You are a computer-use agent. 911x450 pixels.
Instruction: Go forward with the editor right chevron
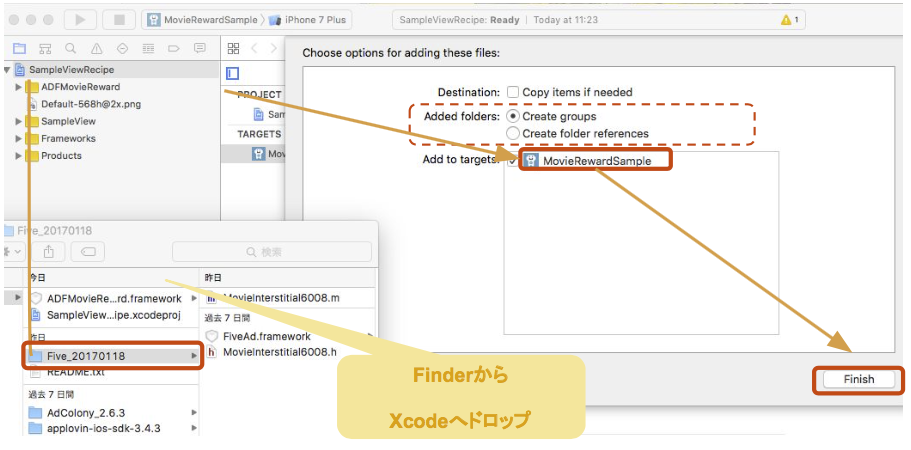[x=272, y=48]
